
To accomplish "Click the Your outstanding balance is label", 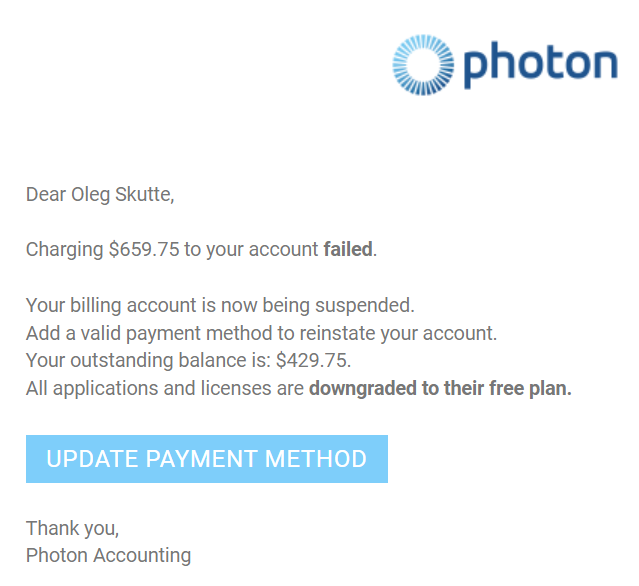I will click(148, 361).
